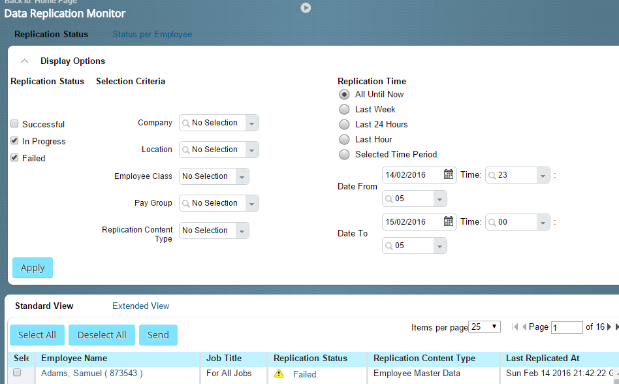Select the Selected Time Period radio button

click(x=344, y=154)
